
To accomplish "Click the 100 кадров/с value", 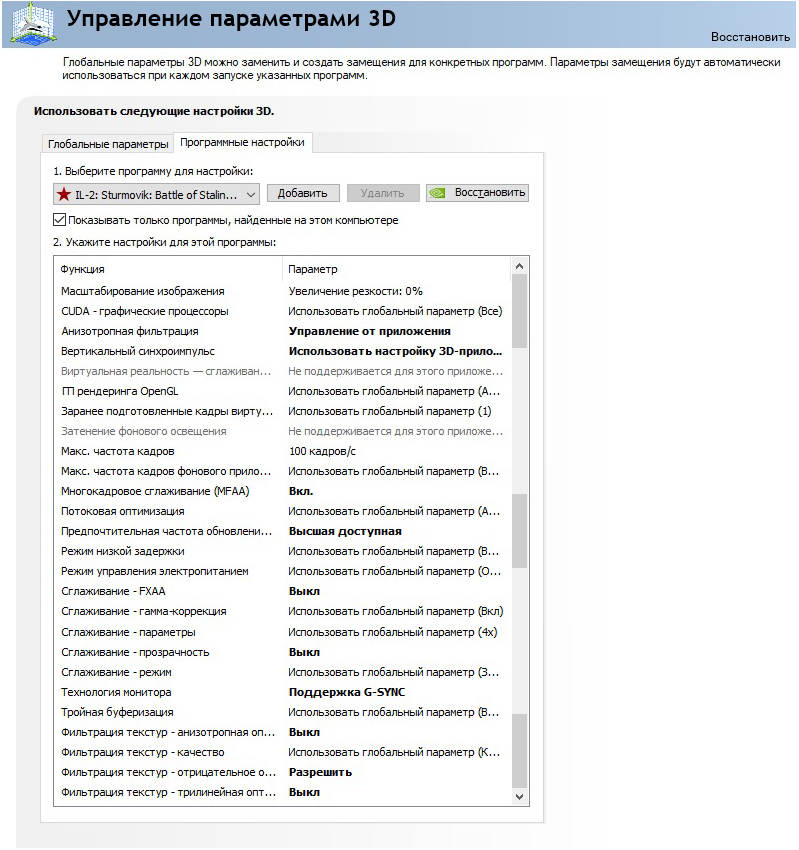I will click(x=323, y=452).
